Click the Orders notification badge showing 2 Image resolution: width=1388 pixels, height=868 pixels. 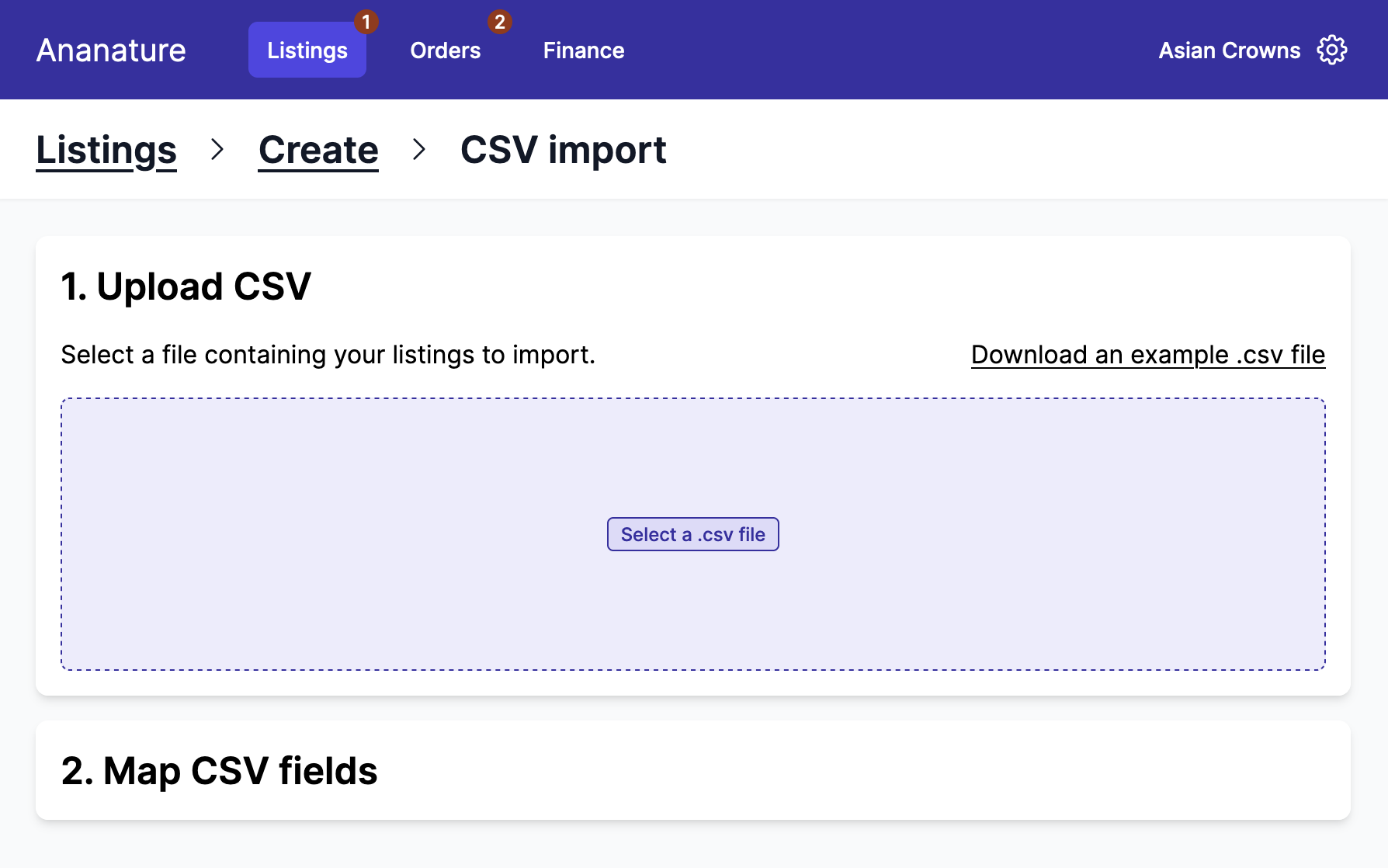point(498,23)
